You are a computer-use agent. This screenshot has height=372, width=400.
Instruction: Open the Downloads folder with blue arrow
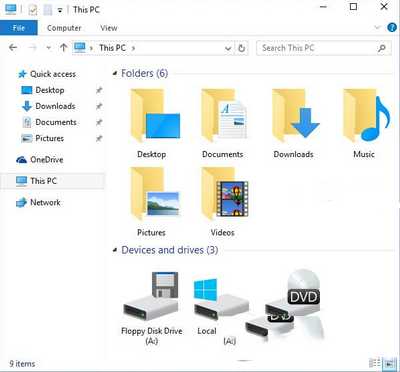295,115
